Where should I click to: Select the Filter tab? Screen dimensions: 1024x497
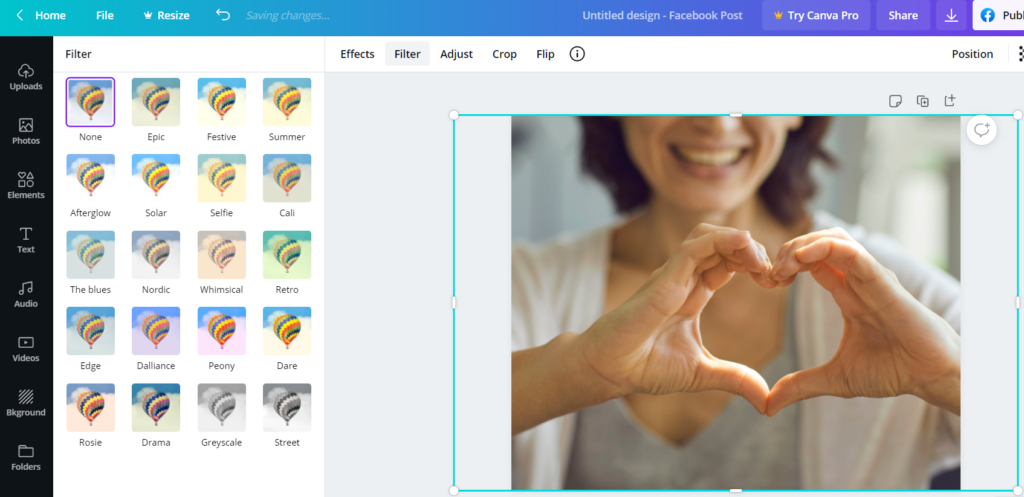pyautogui.click(x=408, y=54)
